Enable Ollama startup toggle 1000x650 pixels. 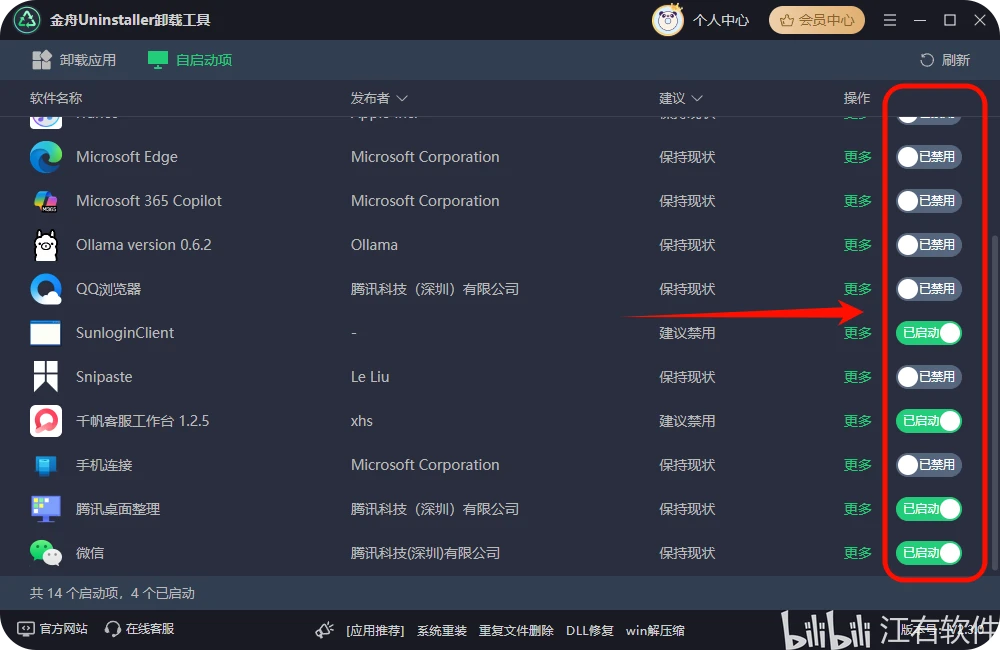click(929, 245)
